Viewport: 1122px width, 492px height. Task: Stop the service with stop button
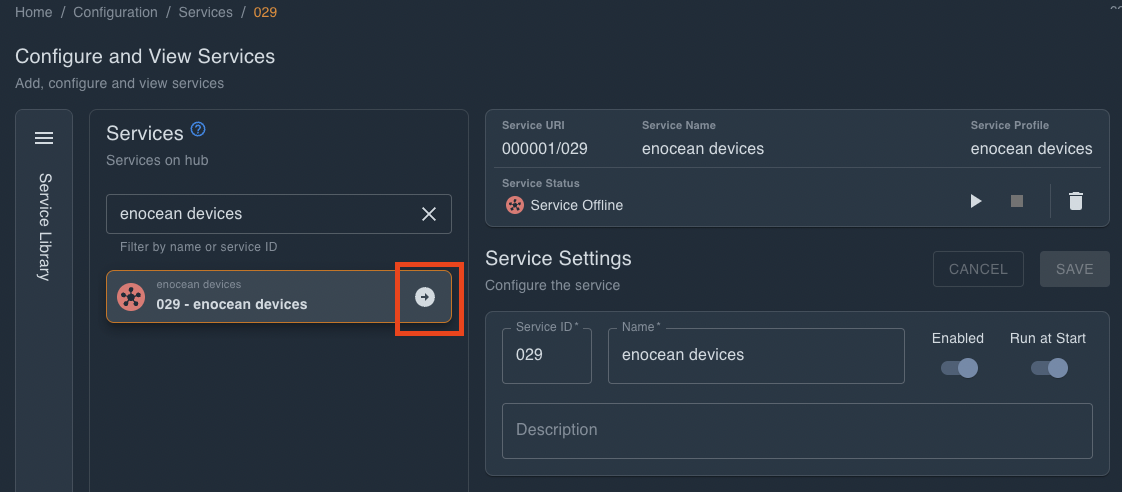tap(1017, 201)
